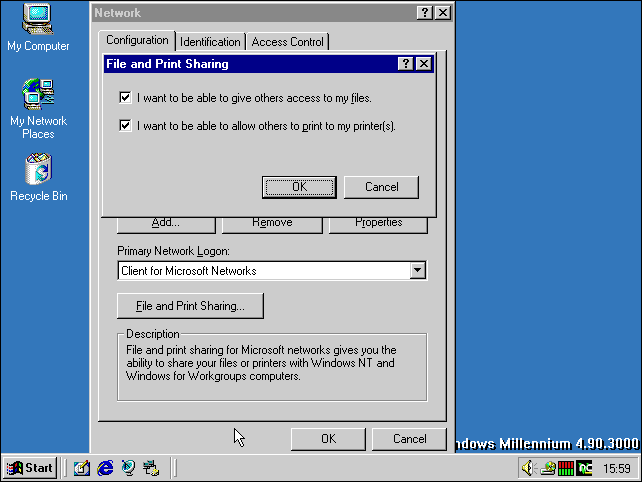Screen dimensions: 642x482
Task: Open the Recycle Bin icon
Action: (x=38, y=177)
